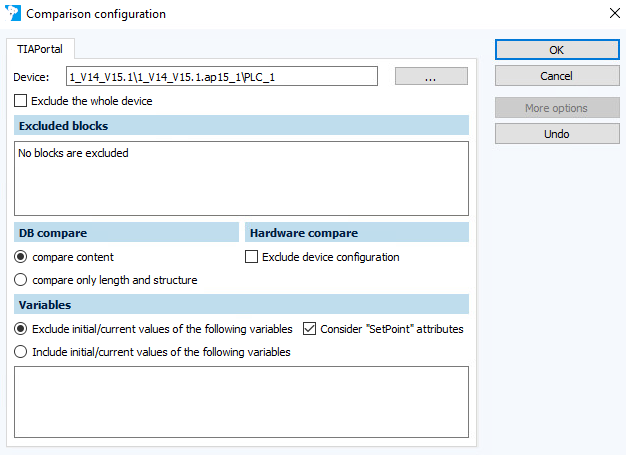Confirm the settings with OK
Viewport: 626px width, 455px height.
[x=549, y=49]
